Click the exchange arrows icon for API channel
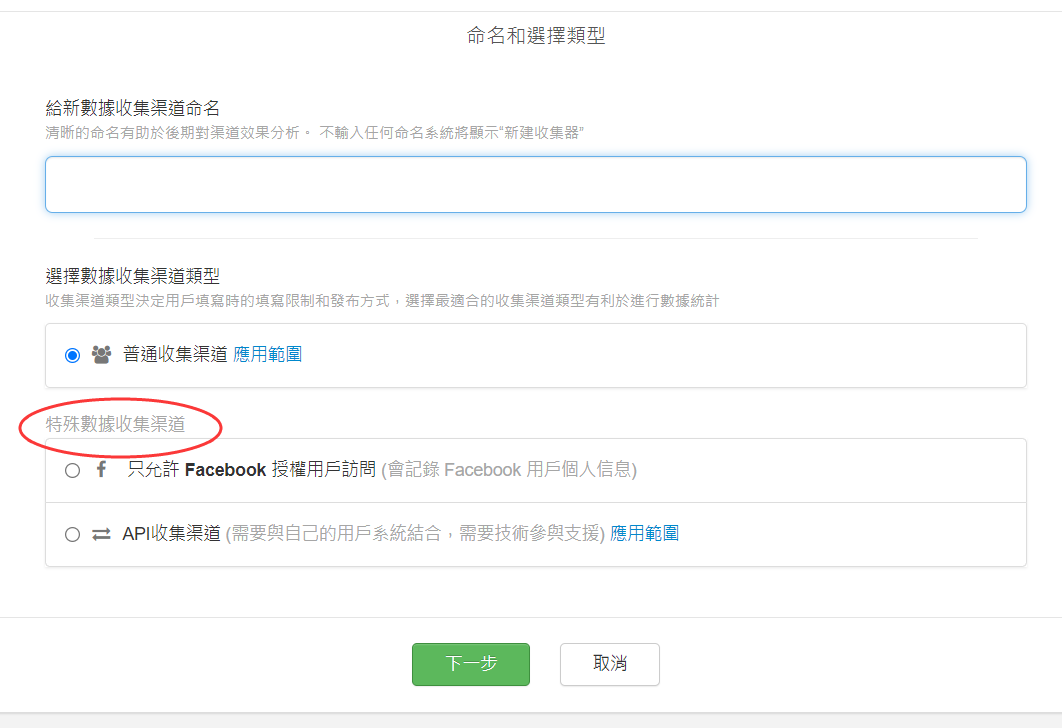 tap(101, 534)
